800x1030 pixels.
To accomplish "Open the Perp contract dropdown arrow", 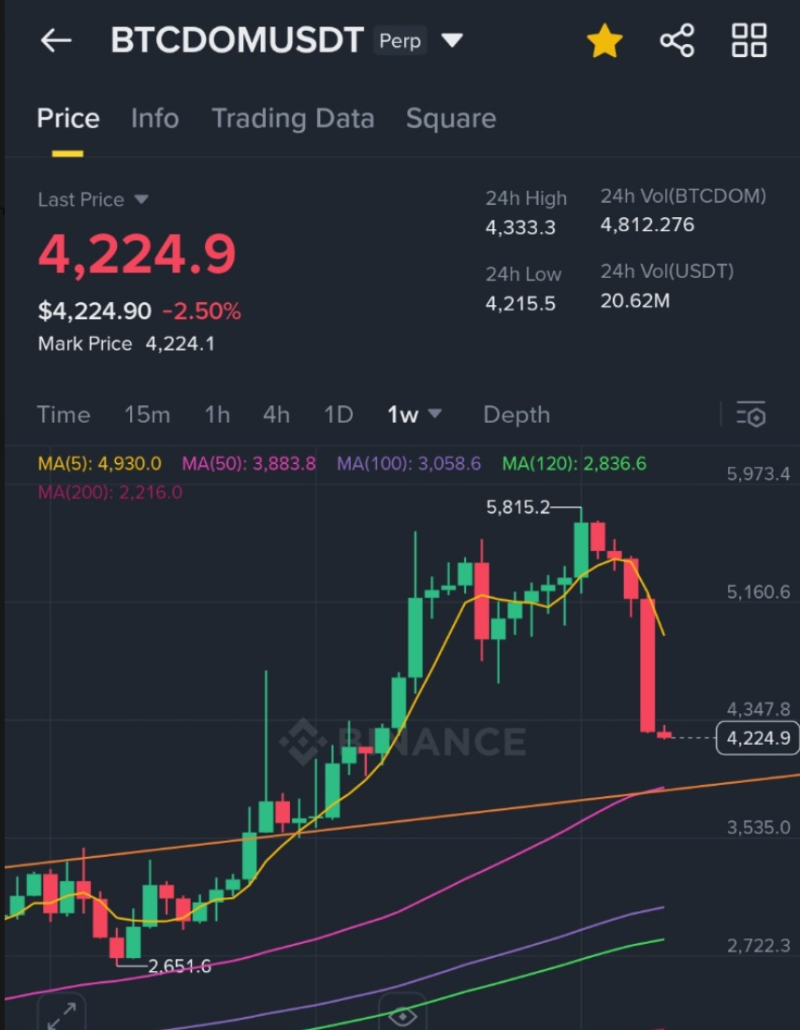I will coord(452,40).
